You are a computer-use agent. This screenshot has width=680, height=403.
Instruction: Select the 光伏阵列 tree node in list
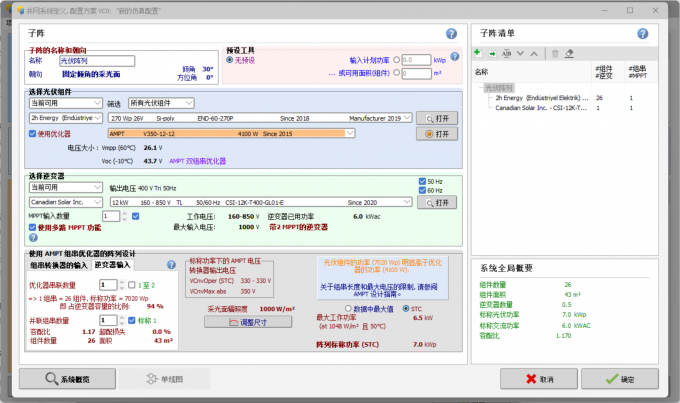coord(499,88)
